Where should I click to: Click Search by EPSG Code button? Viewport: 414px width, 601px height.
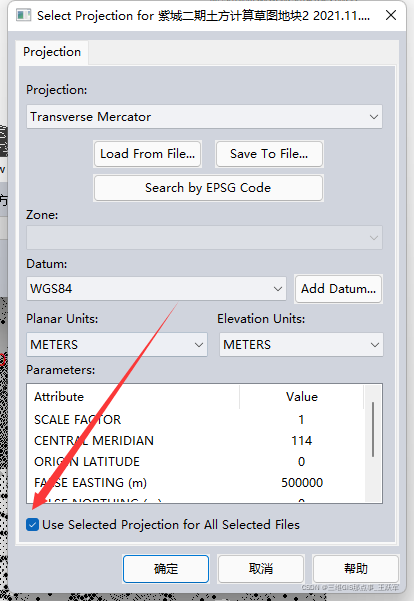click(208, 188)
